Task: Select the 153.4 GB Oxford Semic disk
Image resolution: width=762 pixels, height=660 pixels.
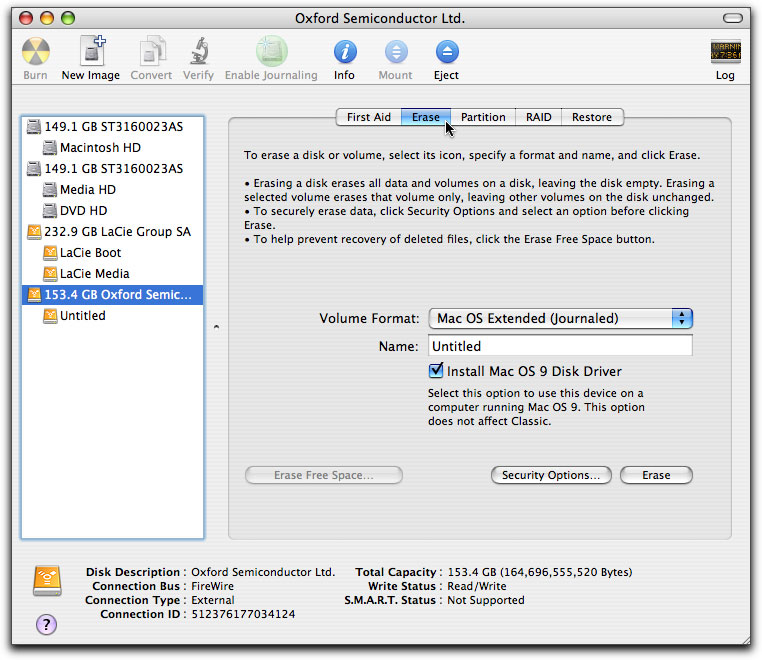Action: (113, 295)
